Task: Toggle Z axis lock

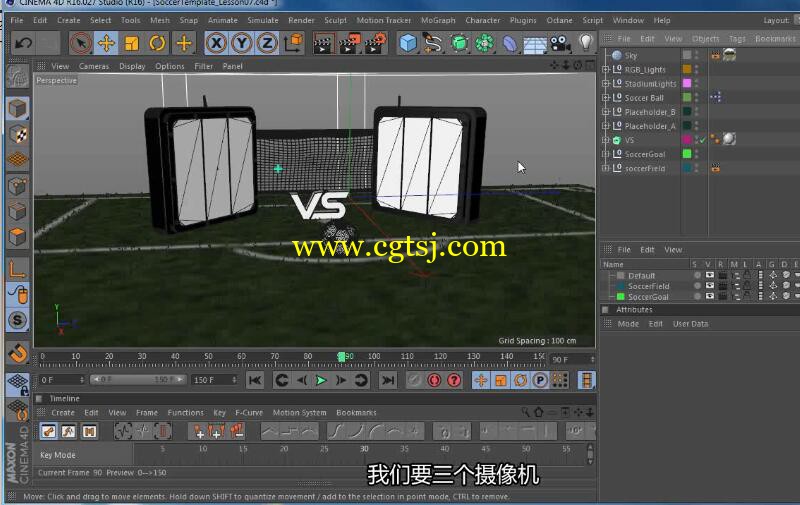Action: [266, 43]
